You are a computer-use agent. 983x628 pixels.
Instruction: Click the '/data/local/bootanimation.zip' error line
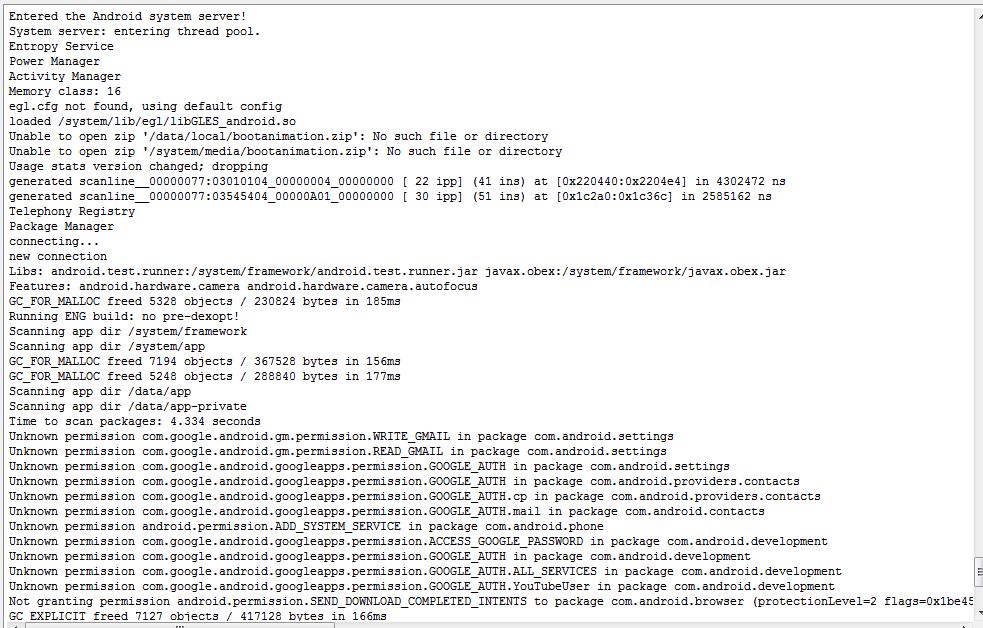click(x=278, y=136)
